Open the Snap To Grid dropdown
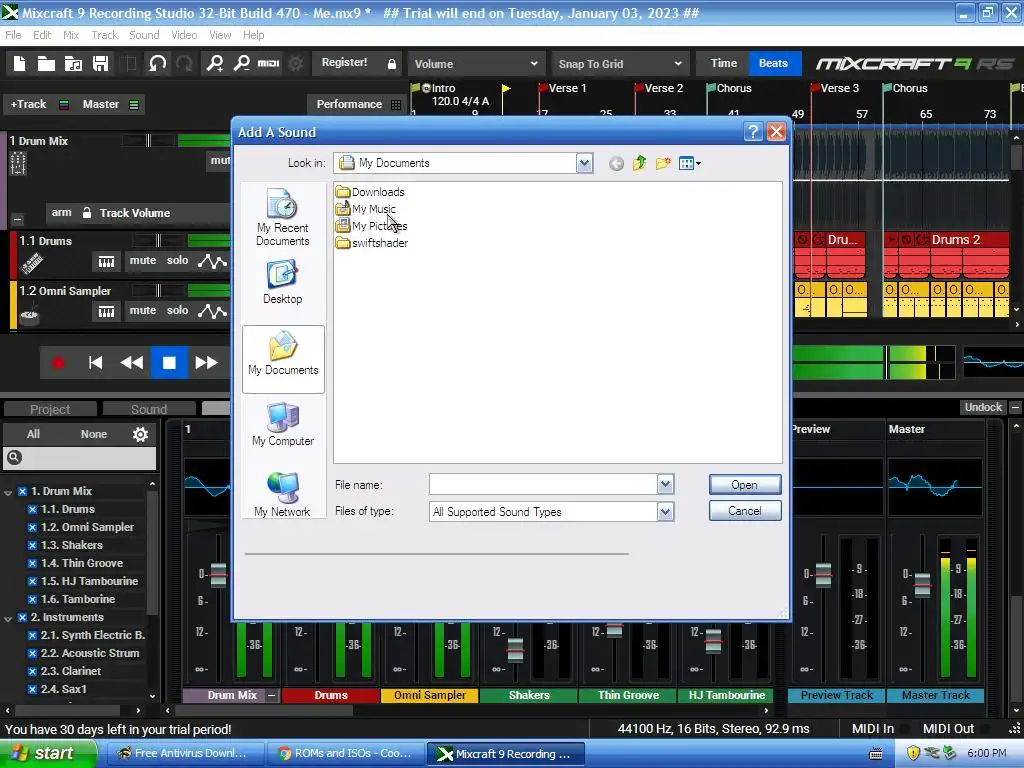The image size is (1024, 768). coord(620,64)
